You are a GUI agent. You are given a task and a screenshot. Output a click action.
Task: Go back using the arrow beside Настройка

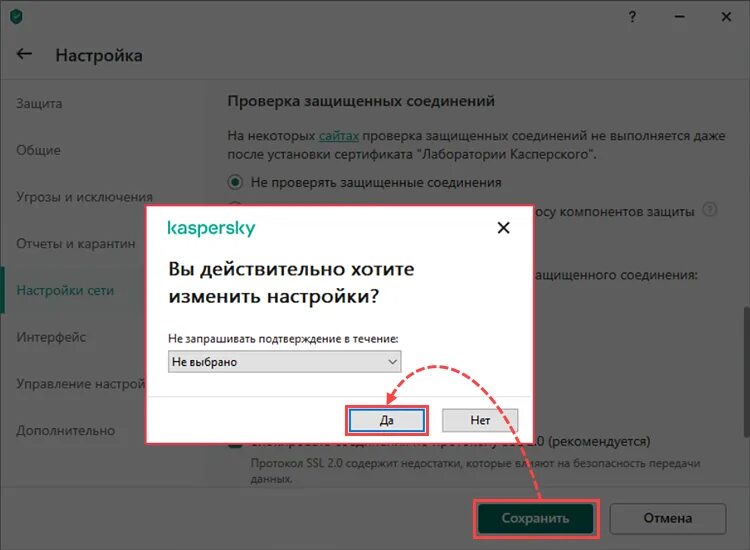click(24, 54)
